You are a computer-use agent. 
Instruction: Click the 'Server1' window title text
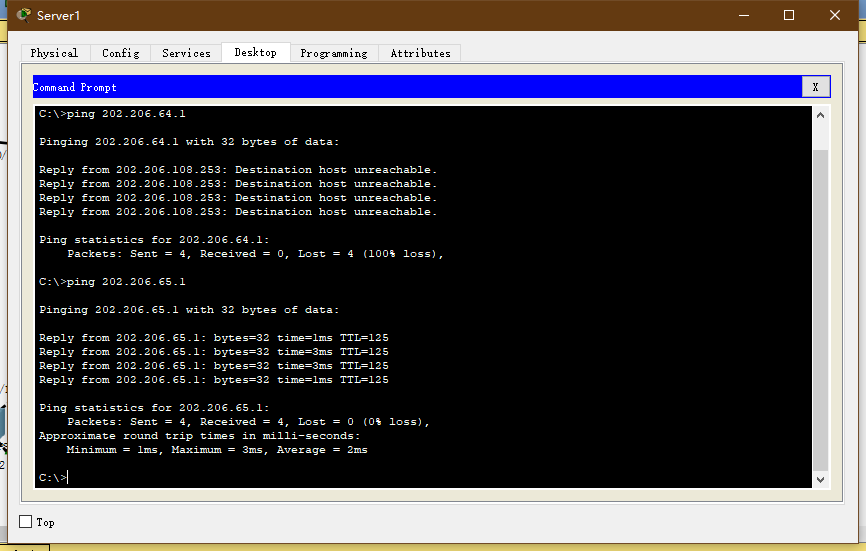[59, 15]
